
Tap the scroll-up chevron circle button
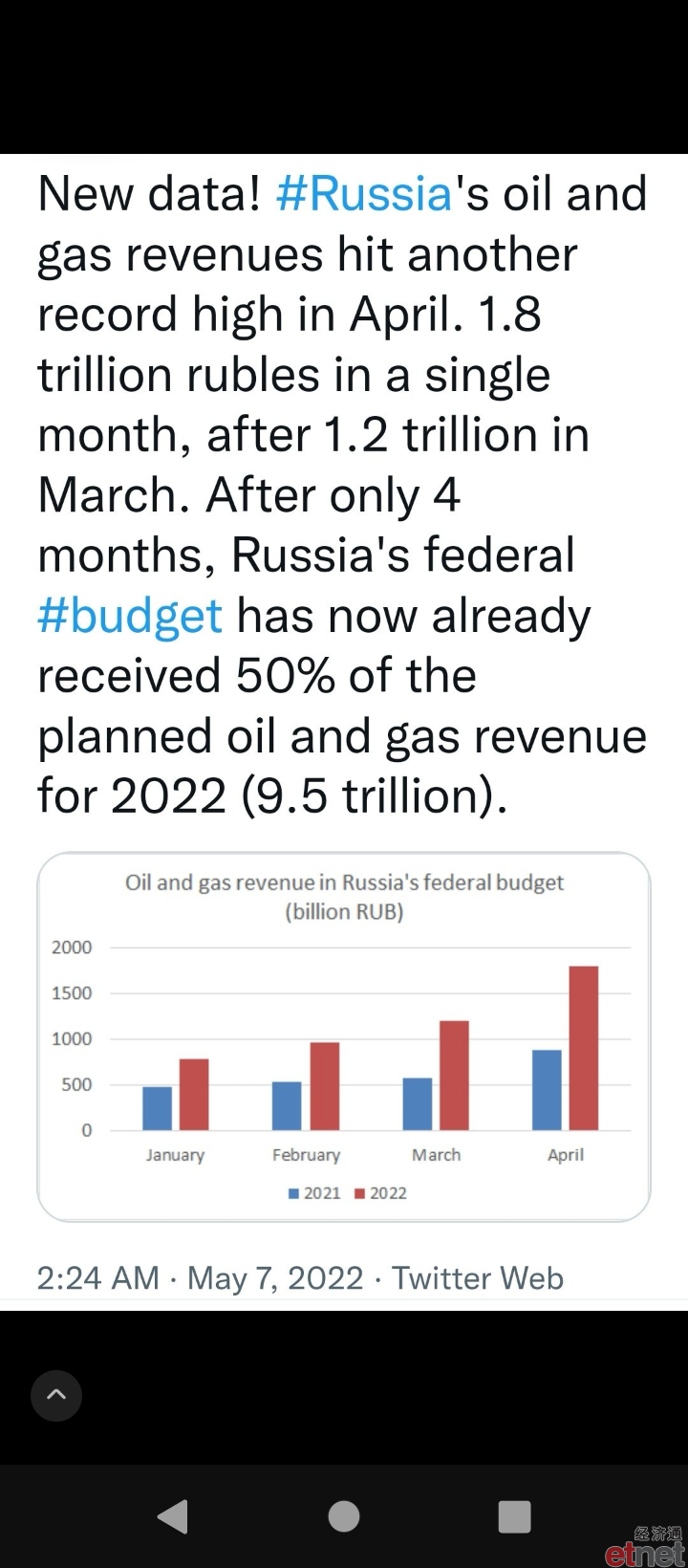(56, 1395)
